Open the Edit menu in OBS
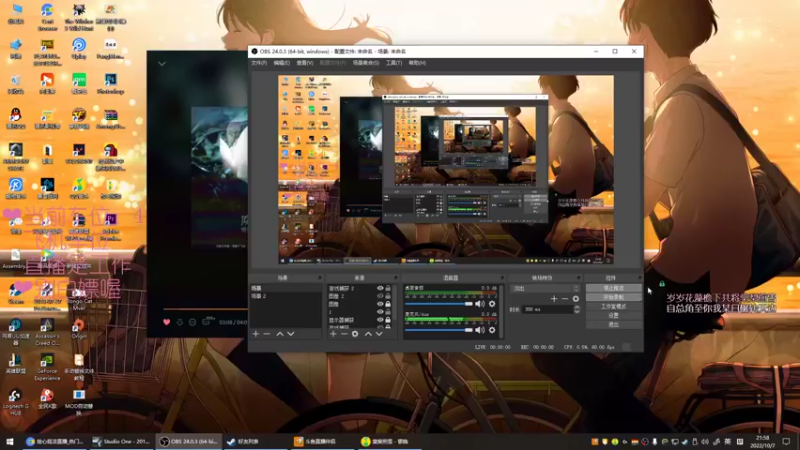The image size is (800, 450). click(x=282, y=63)
